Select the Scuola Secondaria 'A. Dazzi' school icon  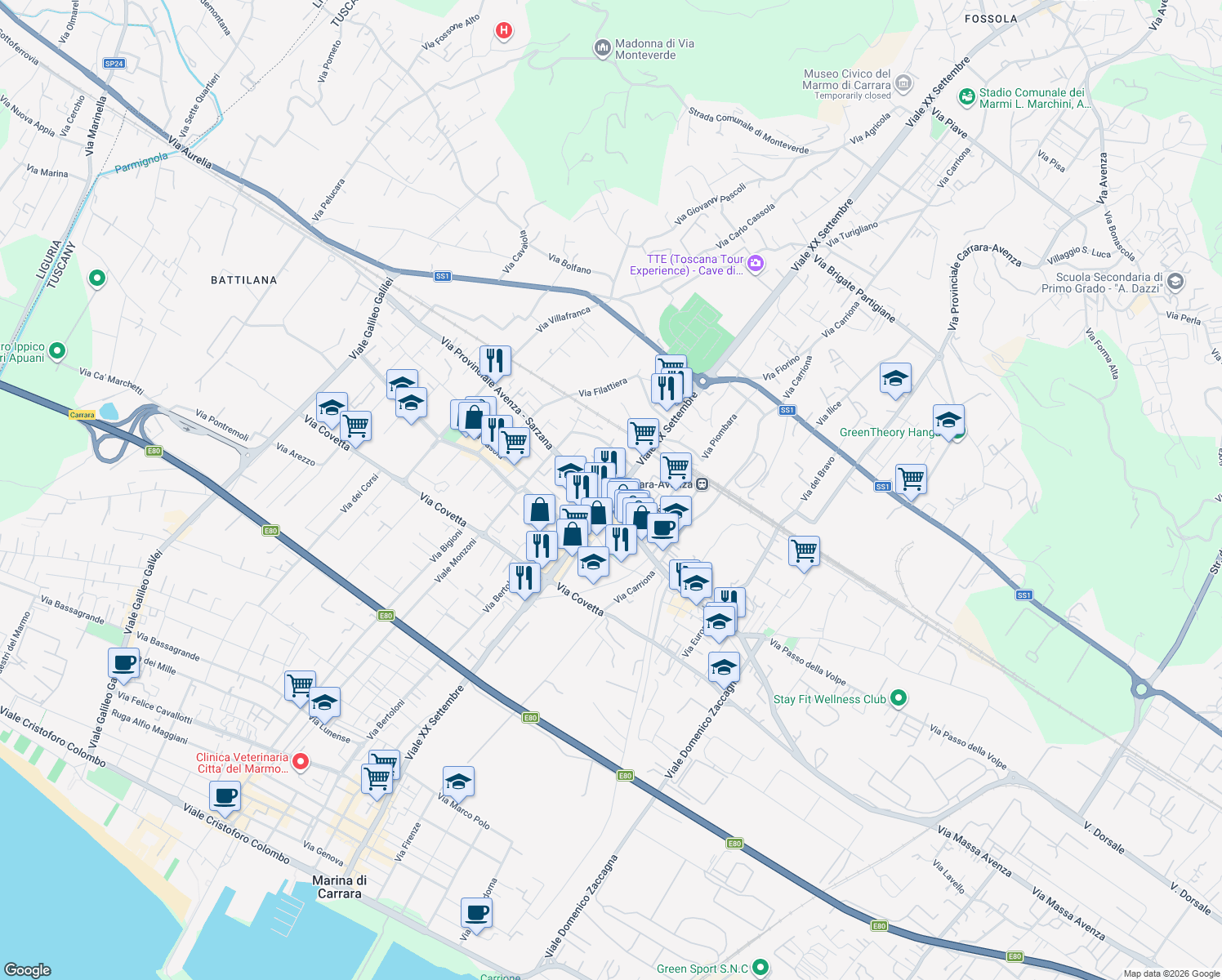[1175, 281]
